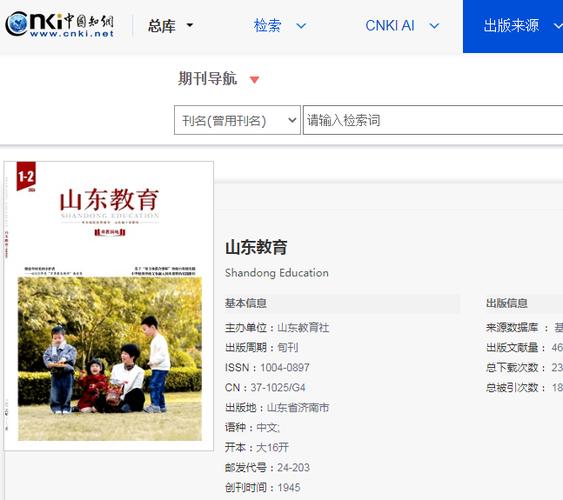Click the 创刊时间：1945 line
The height and width of the screenshot is (500, 563).
click(x=263, y=487)
